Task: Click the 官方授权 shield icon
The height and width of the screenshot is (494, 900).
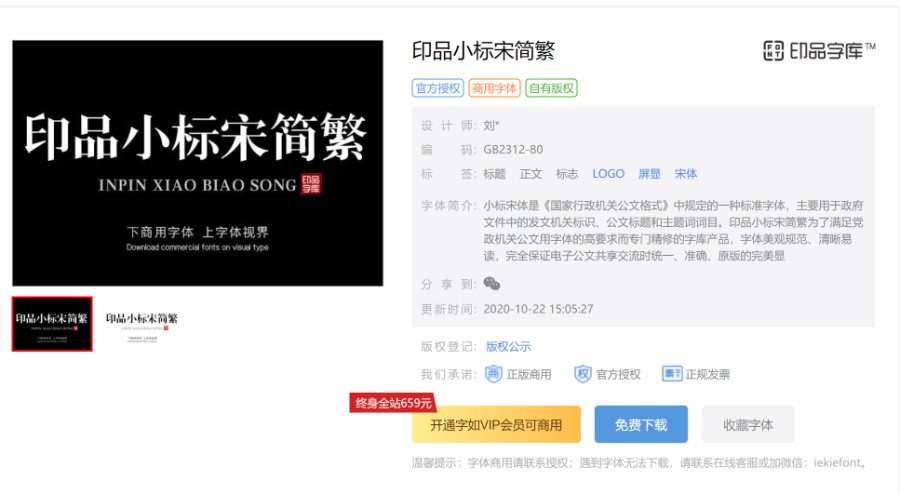Action: tap(583, 374)
